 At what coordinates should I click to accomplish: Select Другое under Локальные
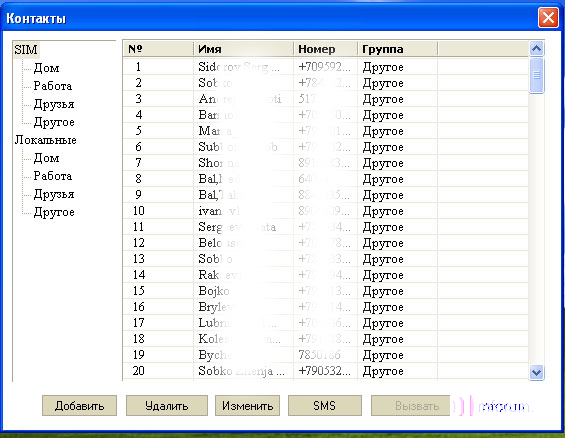(54, 212)
